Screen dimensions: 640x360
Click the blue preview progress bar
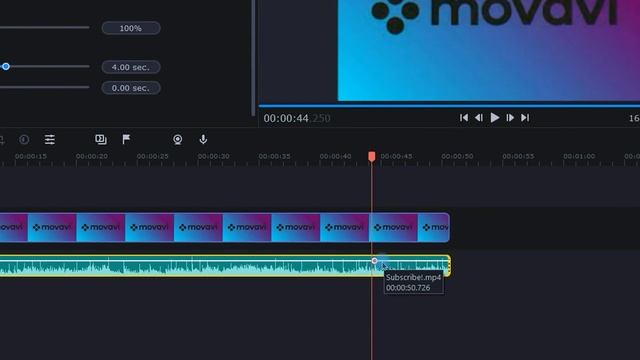click(x=449, y=106)
